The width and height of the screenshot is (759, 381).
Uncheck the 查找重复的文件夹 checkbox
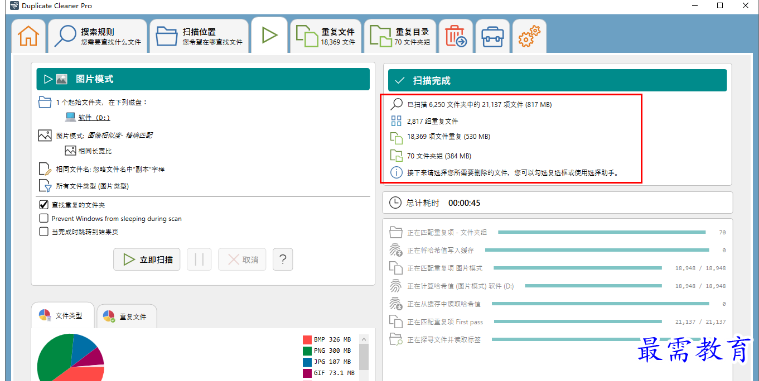point(44,204)
